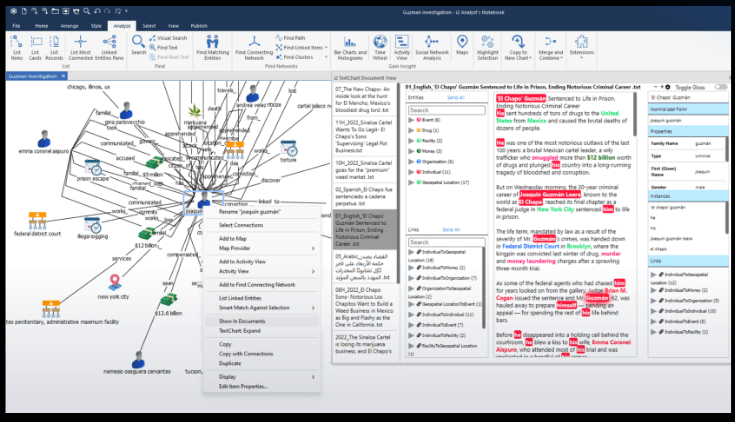Viewport: 735px width, 422px height.
Task: Start a Visual Search
Action: pyautogui.click(x=168, y=38)
